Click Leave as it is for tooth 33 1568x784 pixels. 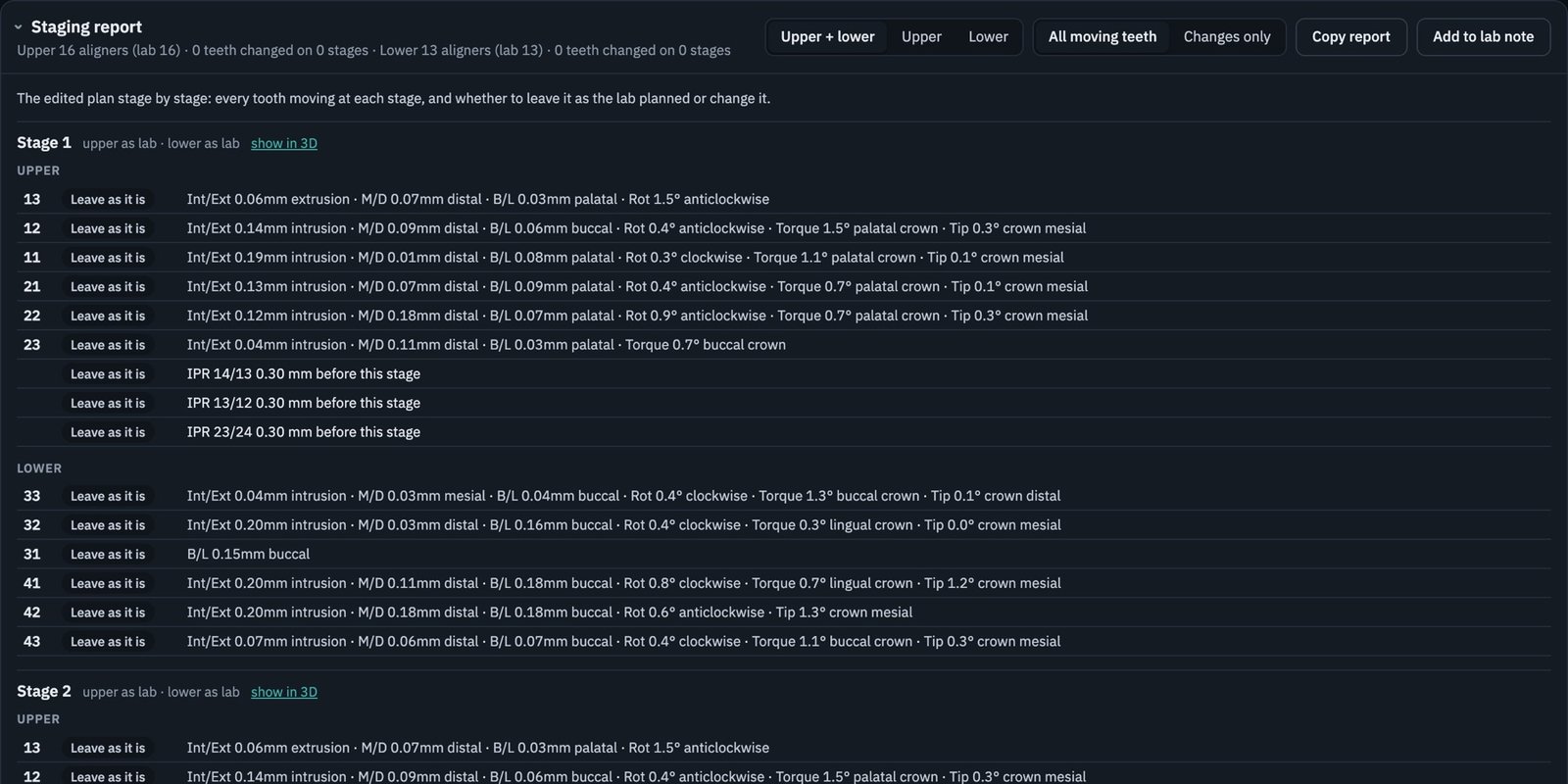click(108, 496)
